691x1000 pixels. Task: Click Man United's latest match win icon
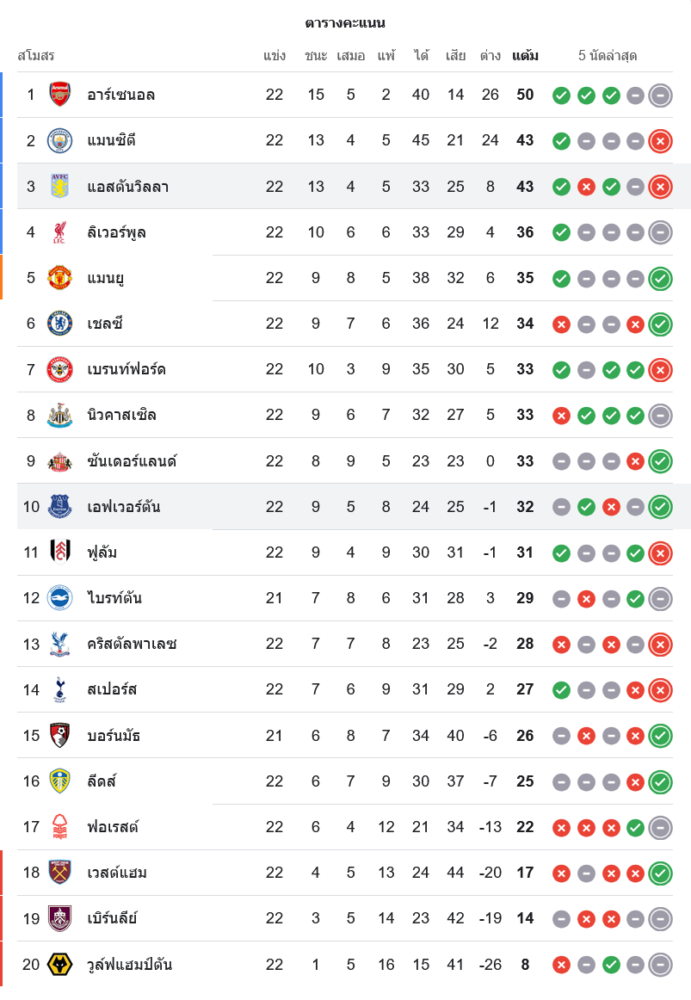point(660,278)
